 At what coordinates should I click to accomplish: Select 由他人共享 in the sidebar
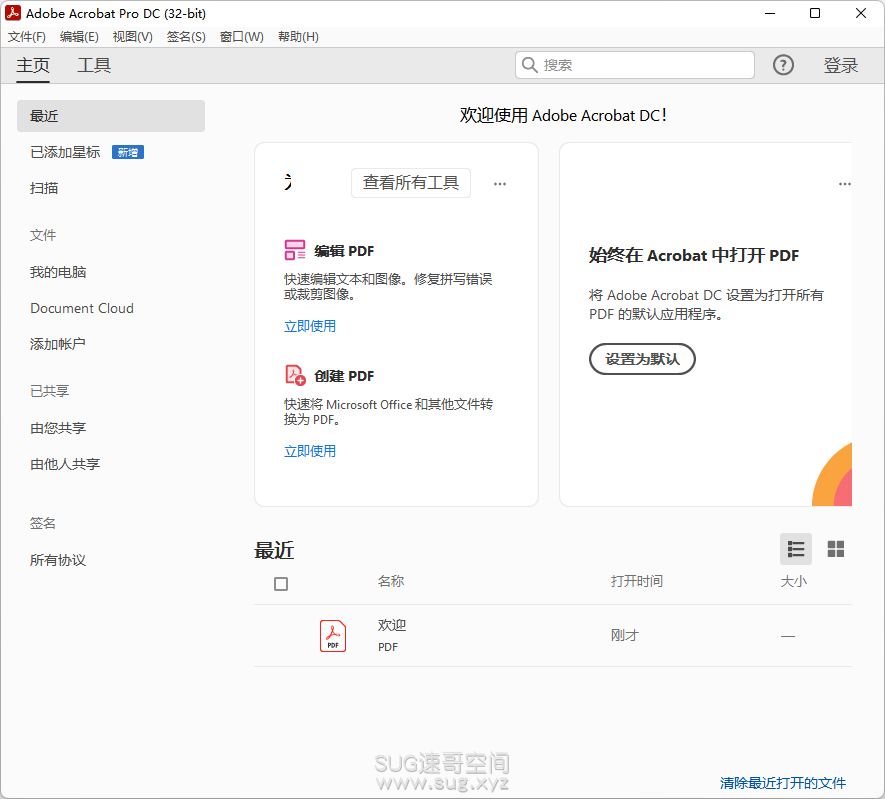click(x=65, y=464)
